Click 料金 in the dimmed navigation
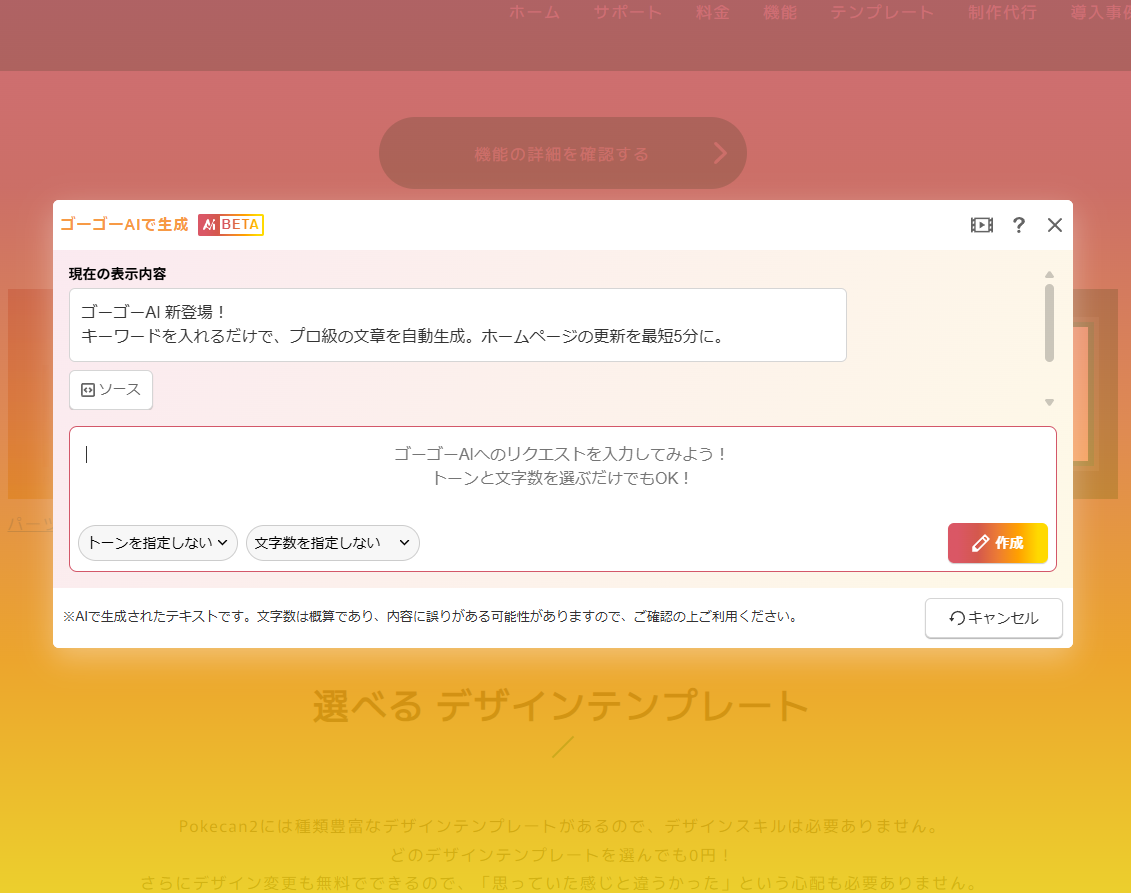This screenshot has height=893, width=1131. (713, 12)
